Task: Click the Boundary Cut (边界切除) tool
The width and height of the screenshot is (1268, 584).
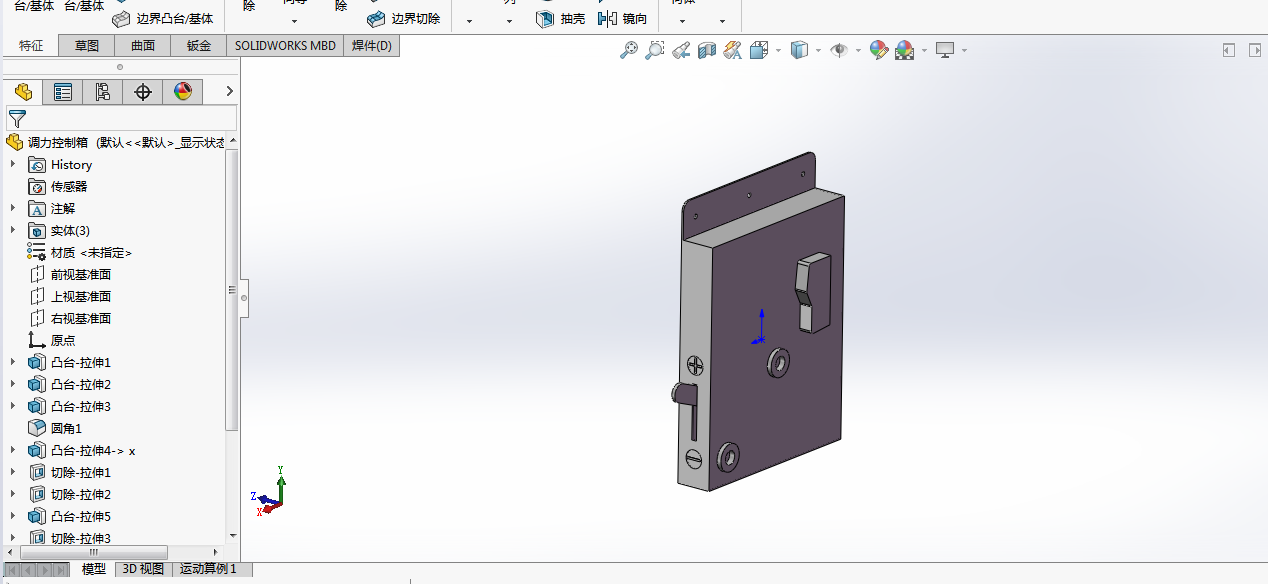Action: click(403, 19)
